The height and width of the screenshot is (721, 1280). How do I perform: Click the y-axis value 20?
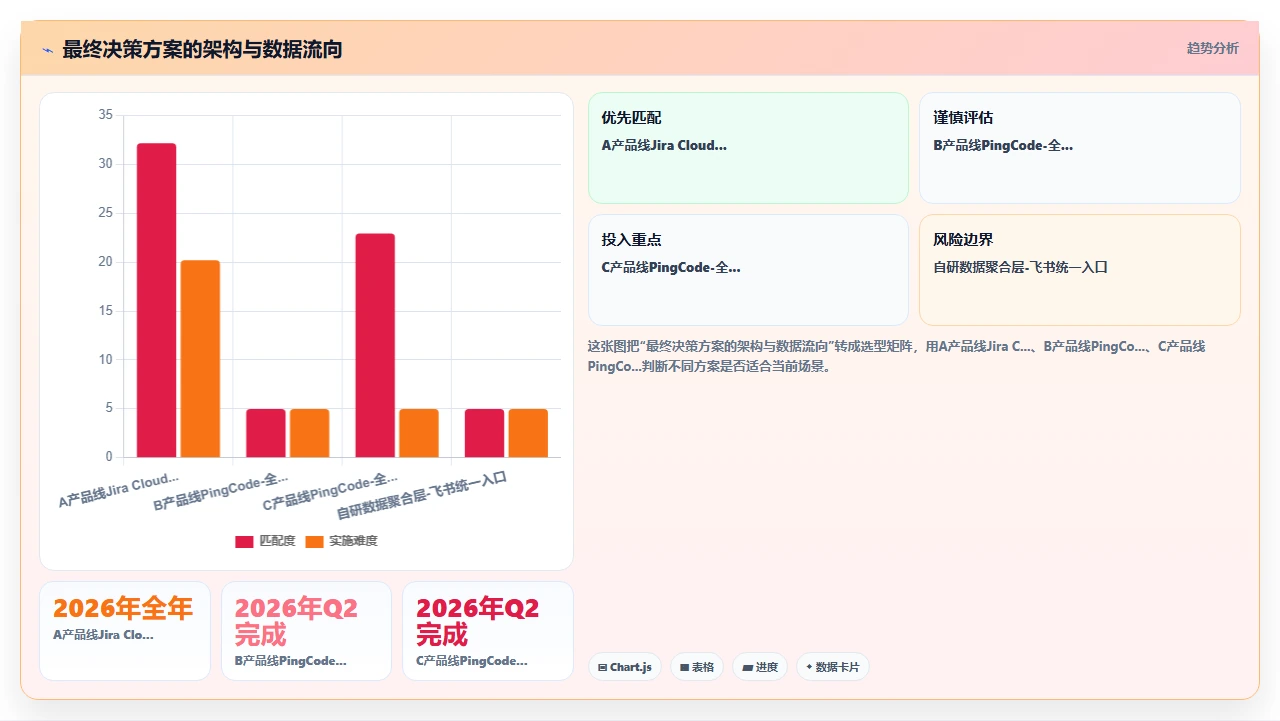pyautogui.click(x=106, y=262)
